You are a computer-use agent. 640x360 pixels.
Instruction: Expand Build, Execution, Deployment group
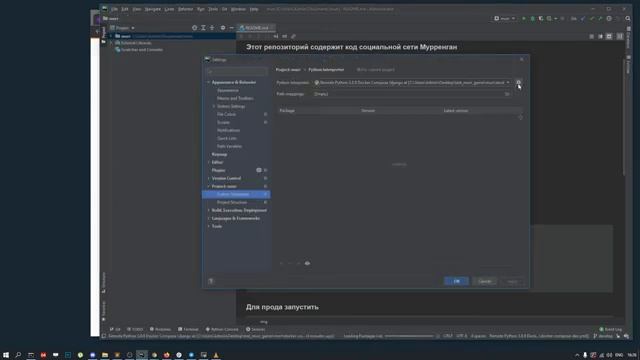click(209, 210)
